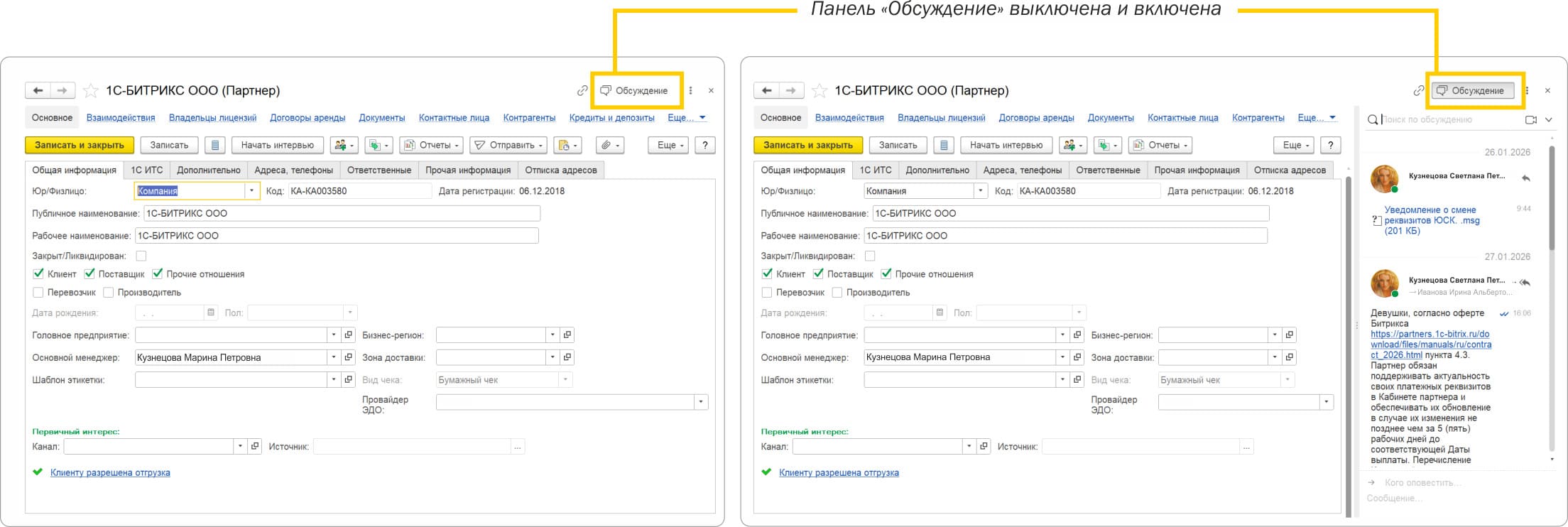The width and height of the screenshot is (1568, 527).
Task: Open Ответственные tab in left window
Action: point(379,170)
